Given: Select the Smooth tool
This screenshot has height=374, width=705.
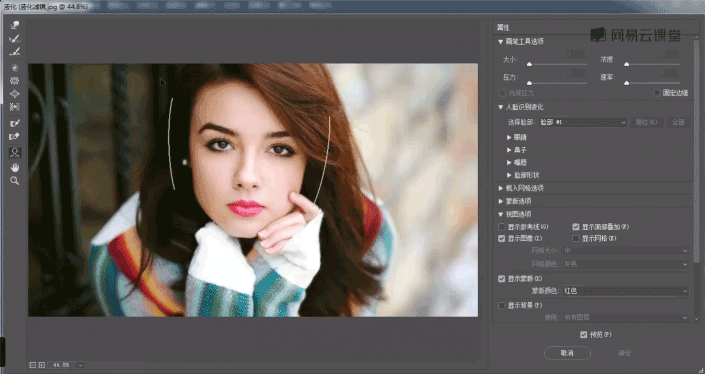Looking at the screenshot, I should point(15,52).
